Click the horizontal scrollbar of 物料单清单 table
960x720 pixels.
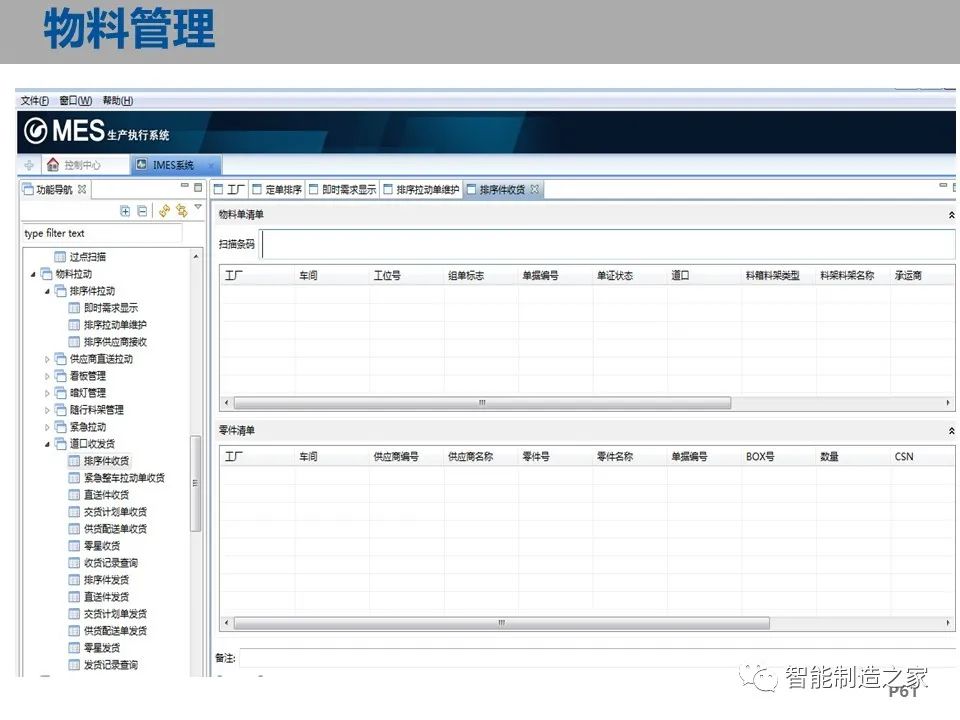click(x=482, y=403)
